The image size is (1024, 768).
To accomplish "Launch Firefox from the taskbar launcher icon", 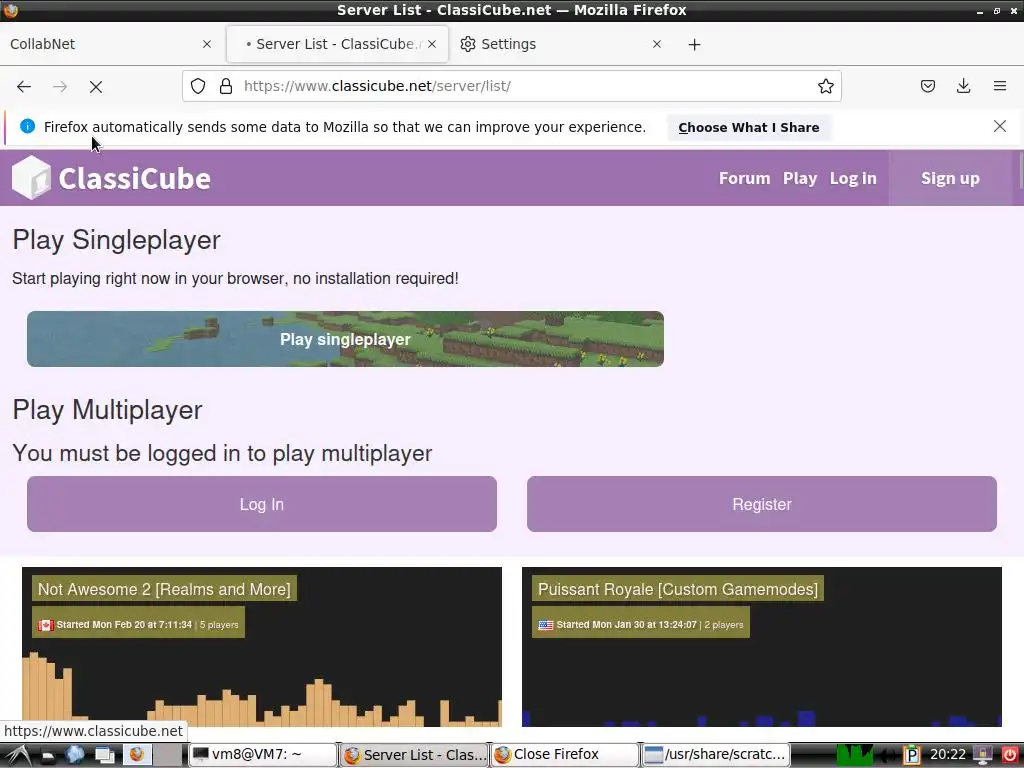I will point(136,755).
